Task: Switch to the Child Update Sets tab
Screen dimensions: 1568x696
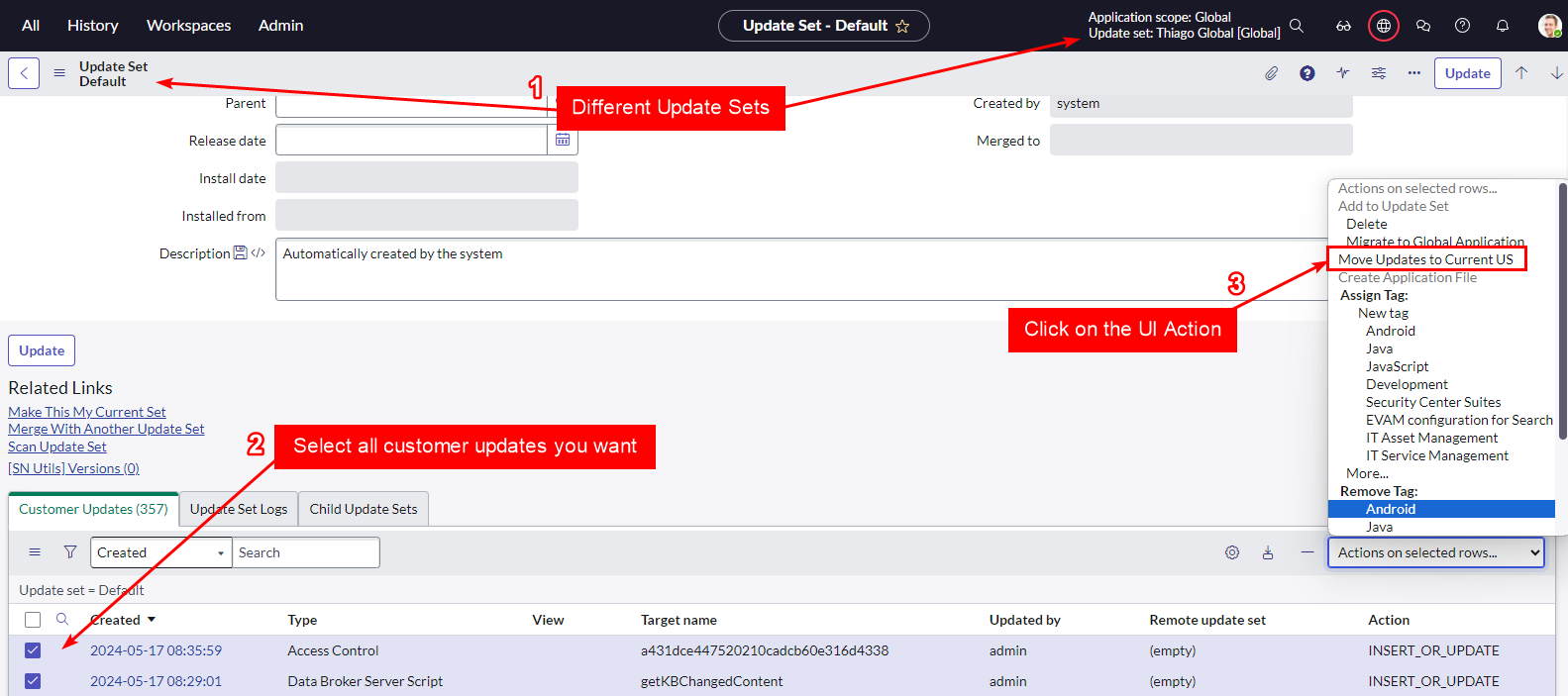Action: point(364,509)
